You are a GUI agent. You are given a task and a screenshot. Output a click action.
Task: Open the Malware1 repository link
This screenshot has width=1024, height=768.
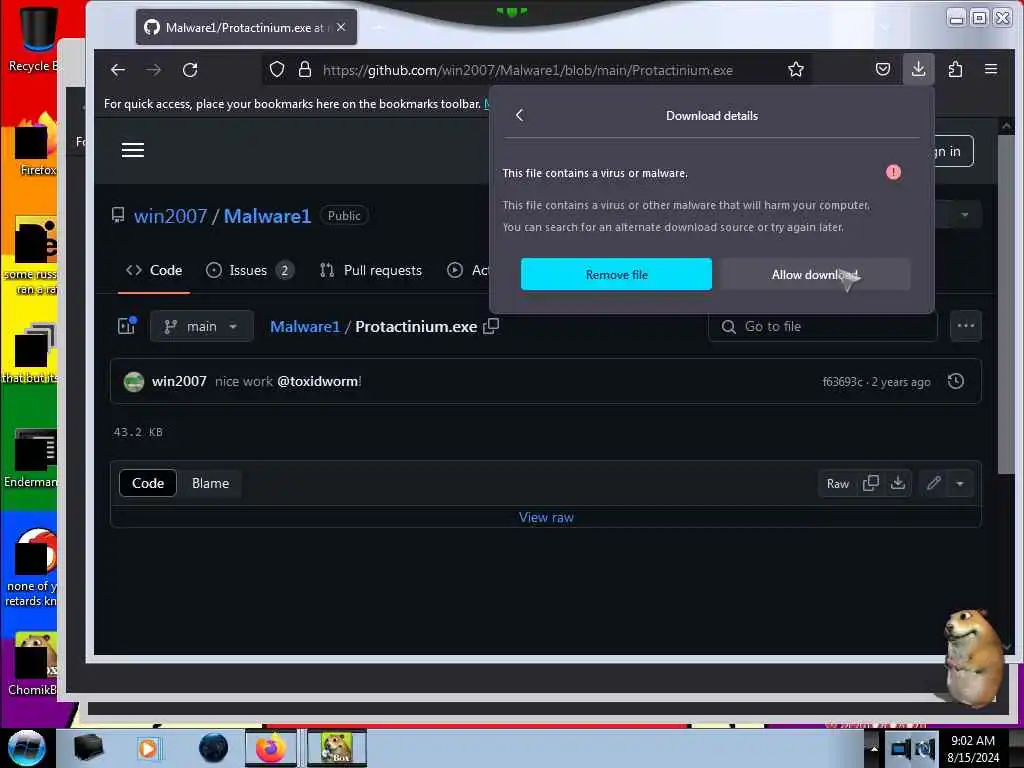click(x=267, y=216)
